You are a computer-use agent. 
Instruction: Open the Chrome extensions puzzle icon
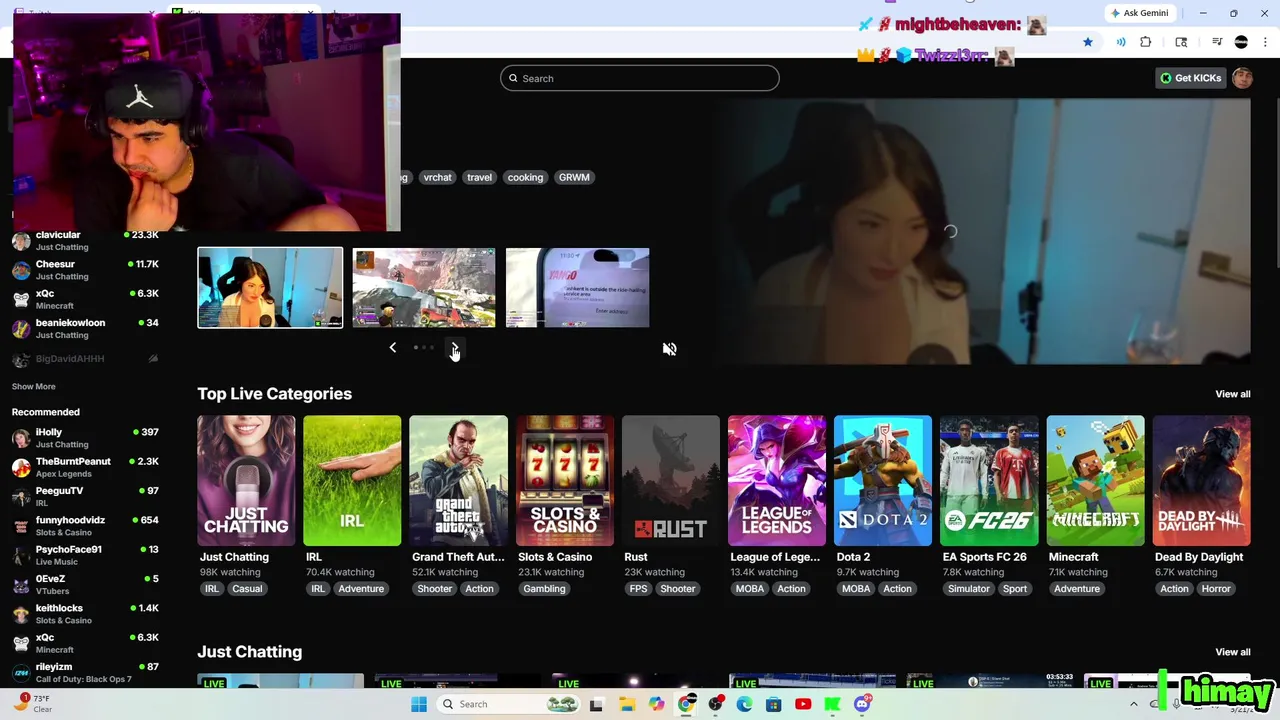tap(1146, 42)
